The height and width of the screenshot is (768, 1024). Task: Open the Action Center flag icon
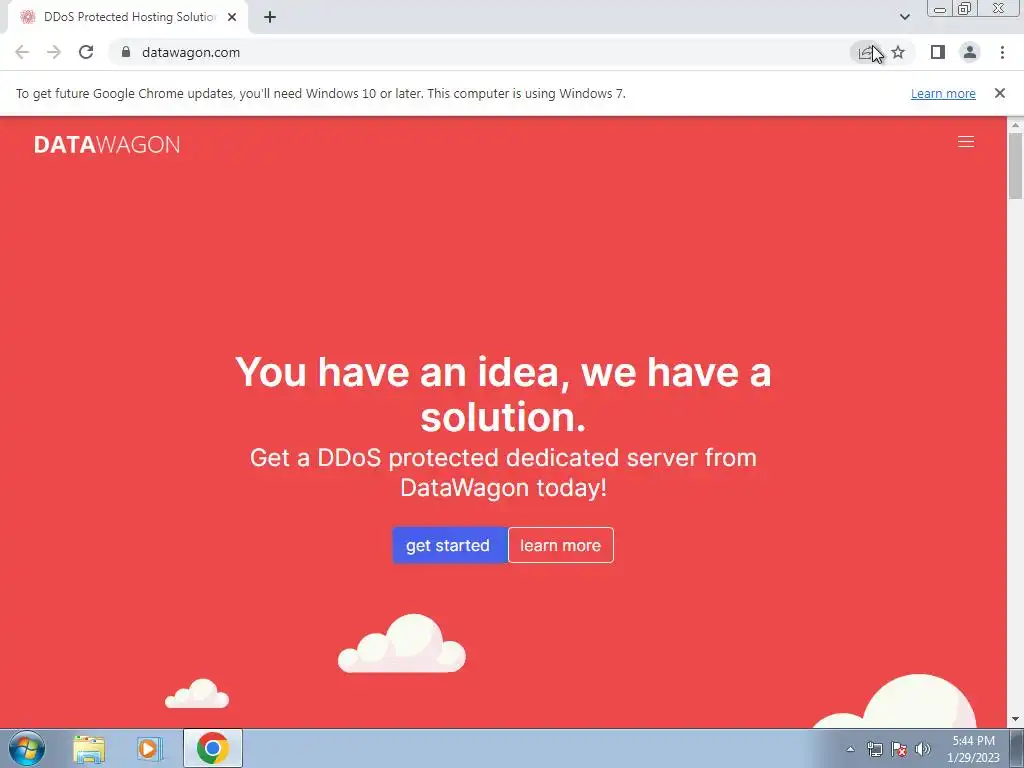(x=899, y=749)
